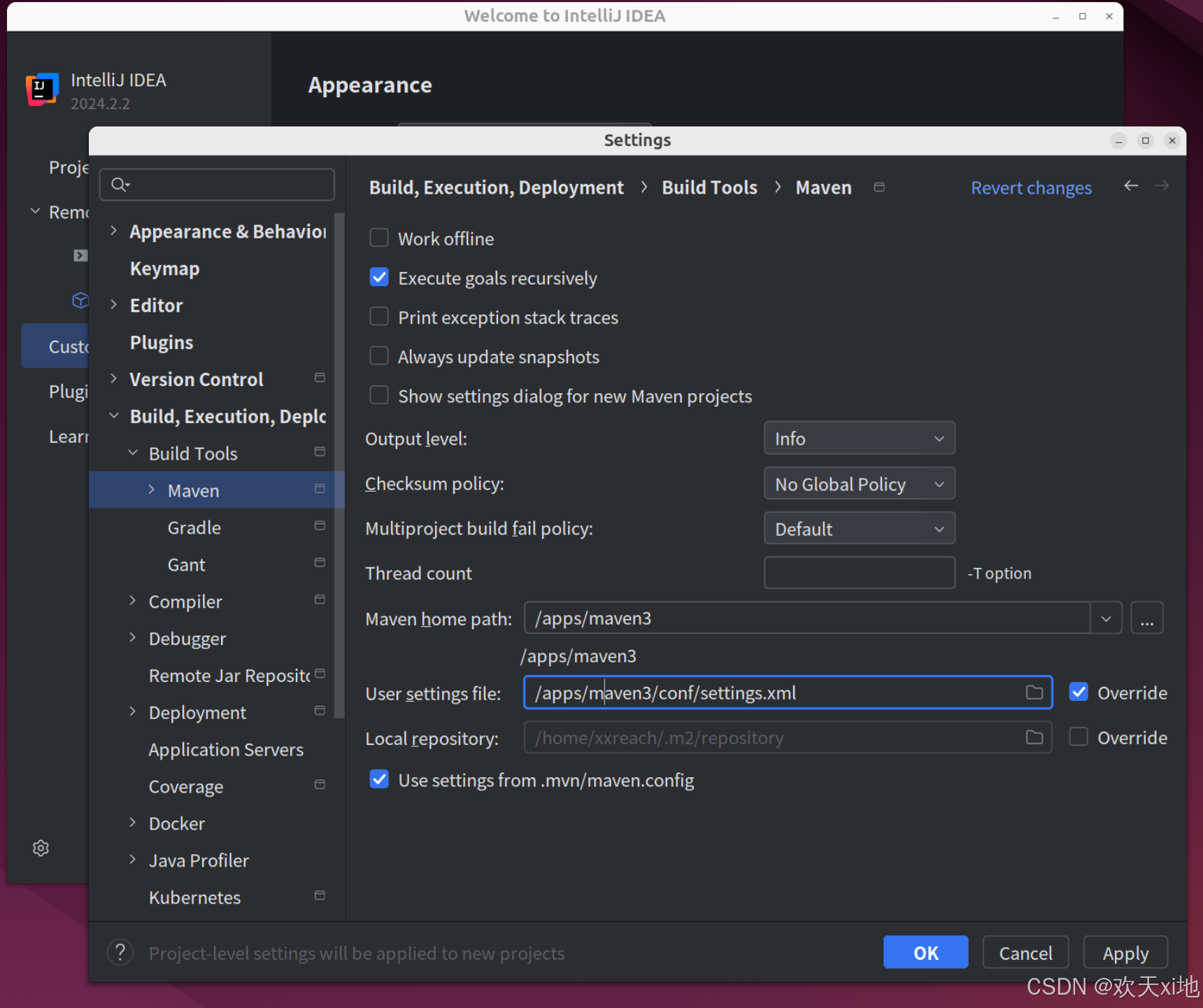Click the User settings file path field
This screenshot has height=1008, width=1203.
(788, 693)
